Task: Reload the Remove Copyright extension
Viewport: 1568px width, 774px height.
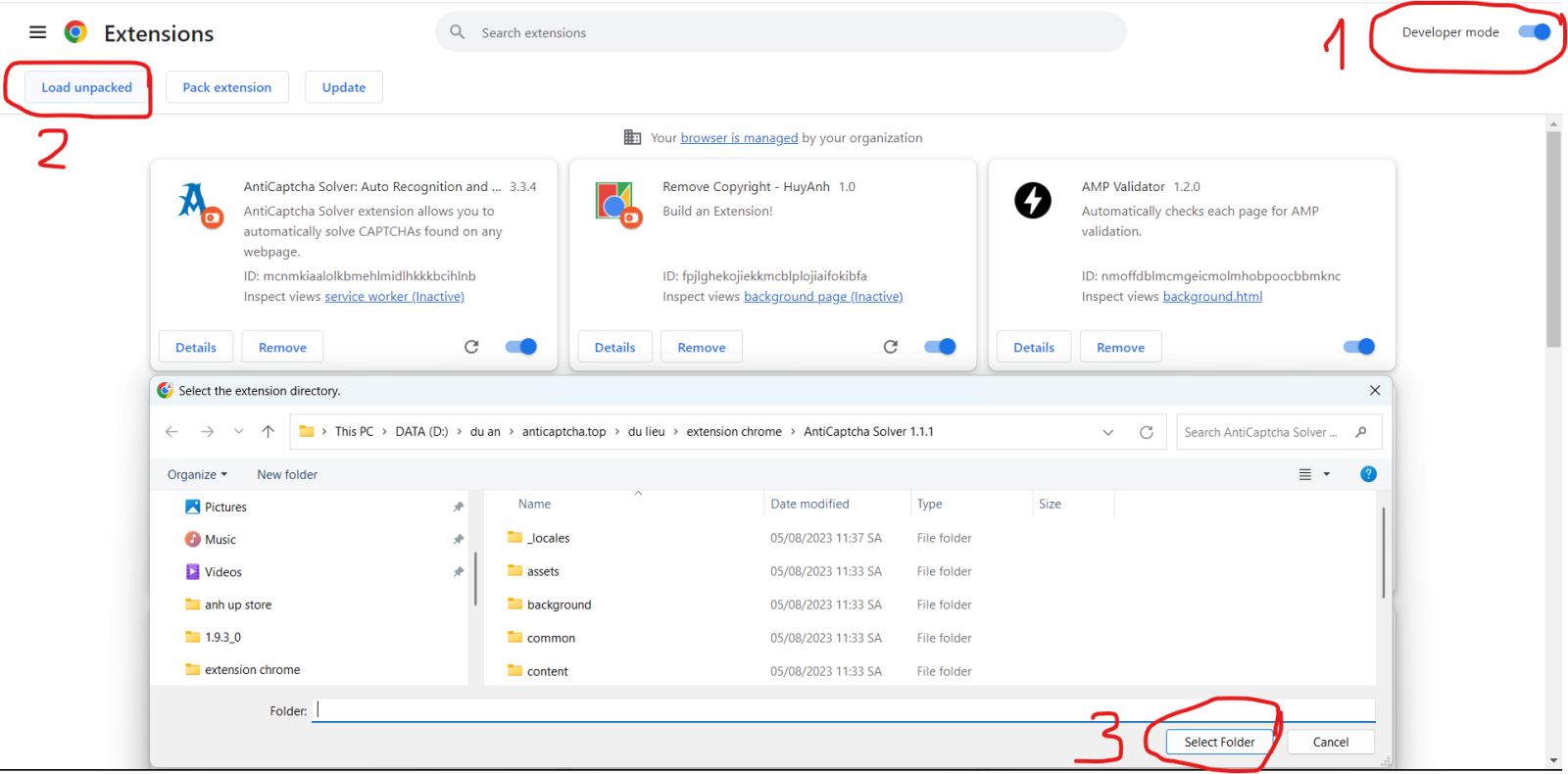Action: [891, 347]
